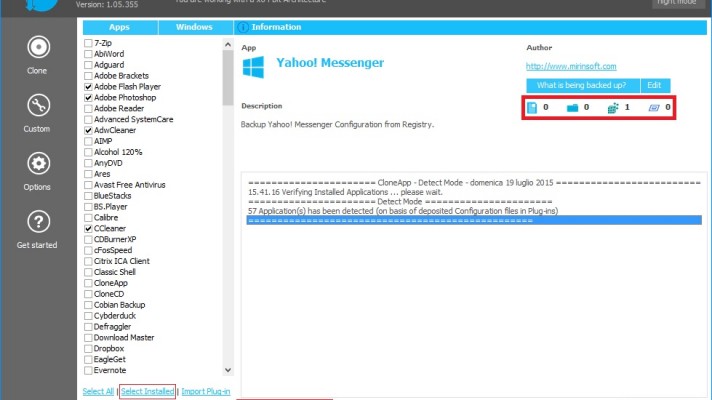Select Calibre in the list
712x400 pixels.
(x=106, y=217)
